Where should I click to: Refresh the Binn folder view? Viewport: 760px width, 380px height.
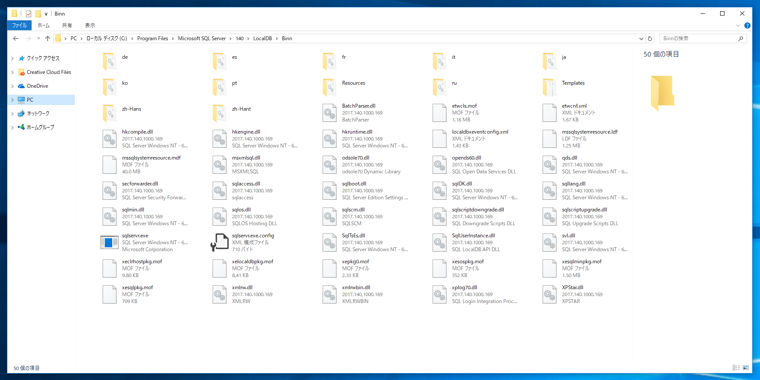click(650, 38)
